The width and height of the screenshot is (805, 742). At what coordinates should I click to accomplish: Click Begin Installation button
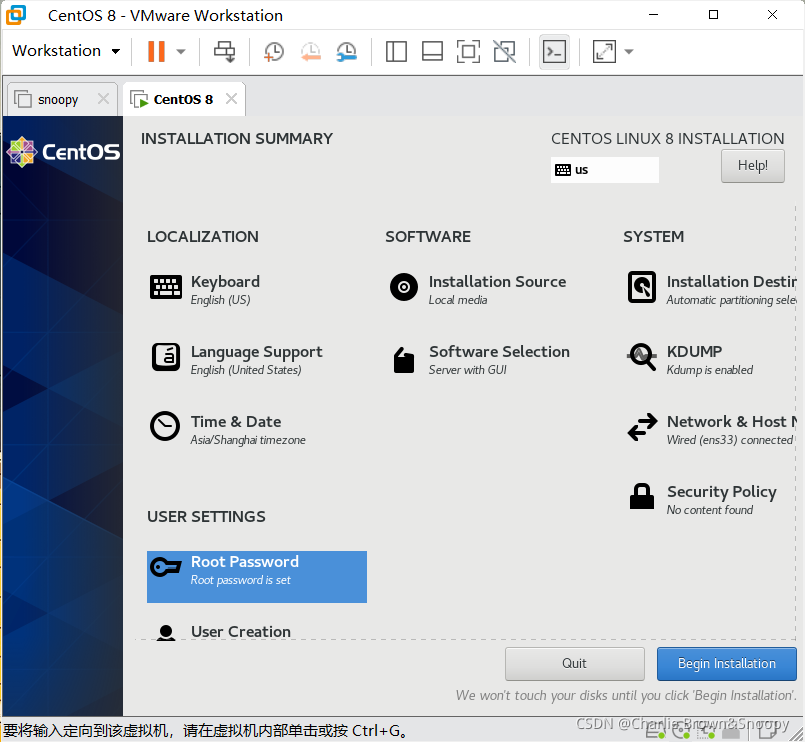point(726,663)
